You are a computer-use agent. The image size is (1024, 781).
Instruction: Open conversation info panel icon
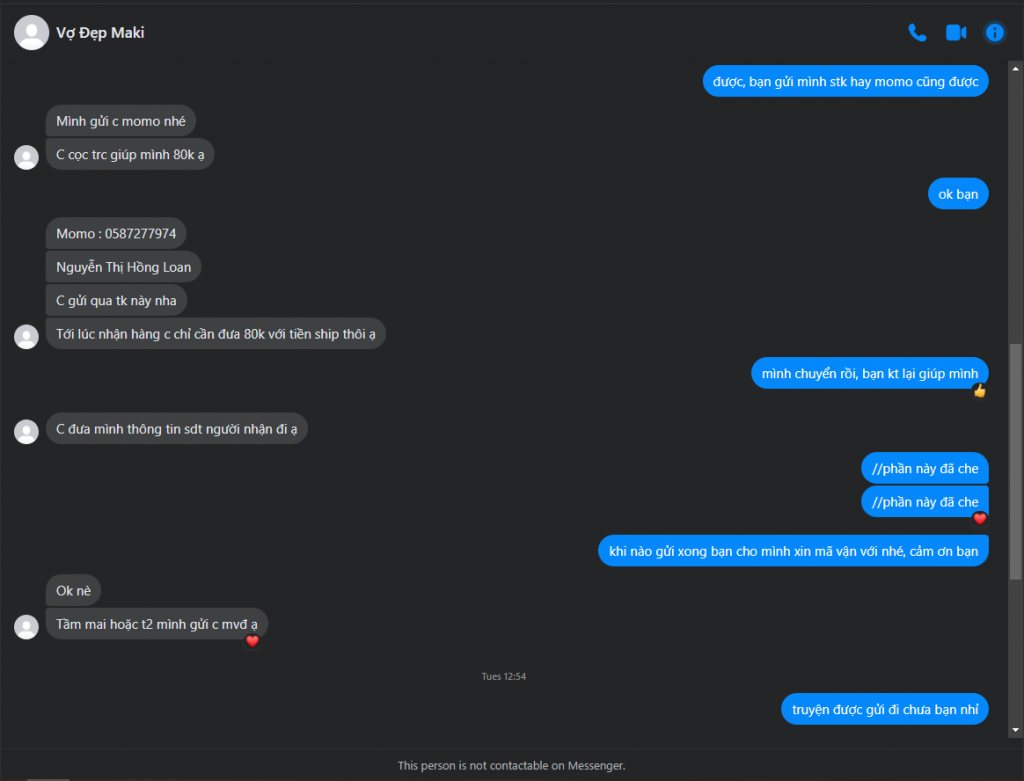995,33
